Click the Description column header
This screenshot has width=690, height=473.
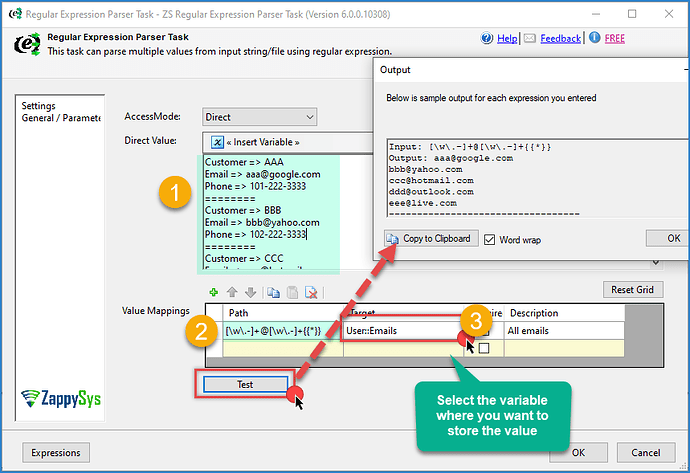(564, 313)
